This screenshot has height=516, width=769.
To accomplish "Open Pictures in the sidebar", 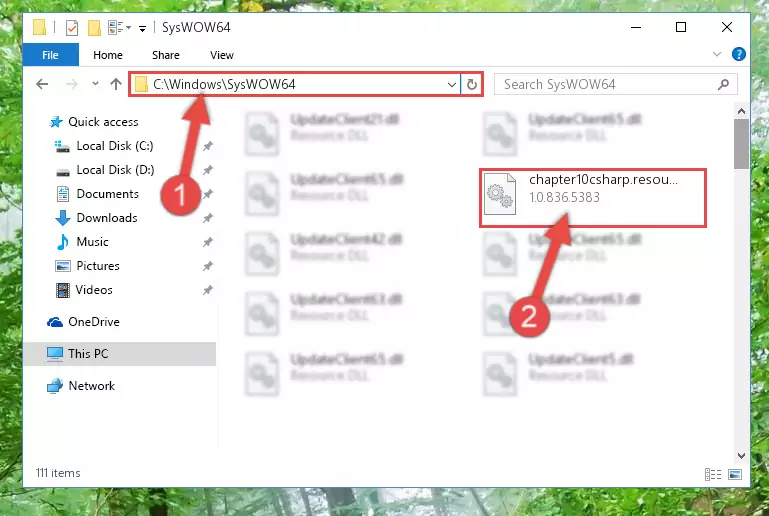I will coord(87,266).
